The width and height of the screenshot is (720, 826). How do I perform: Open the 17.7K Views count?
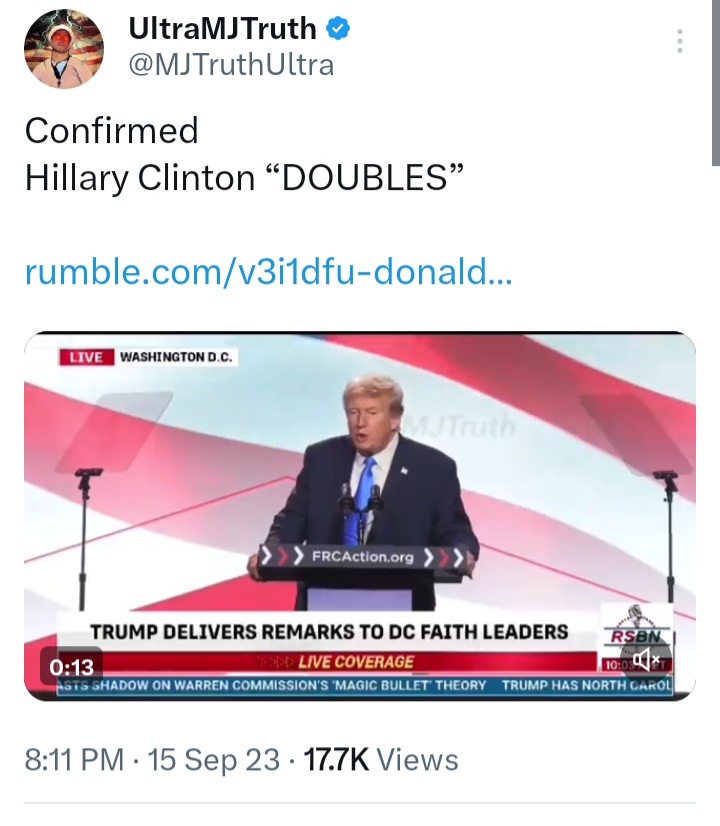(x=381, y=760)
